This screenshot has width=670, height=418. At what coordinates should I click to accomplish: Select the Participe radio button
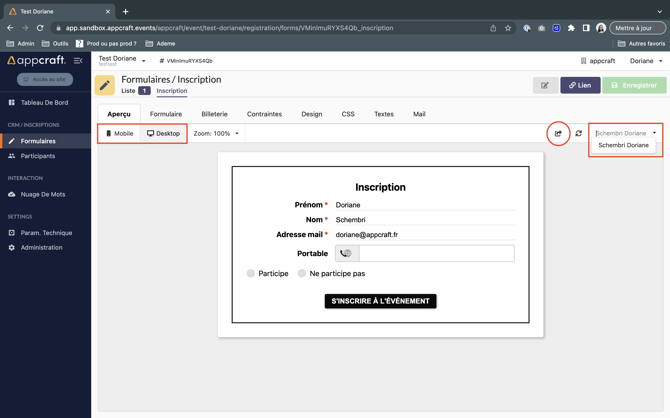point(251,273)
